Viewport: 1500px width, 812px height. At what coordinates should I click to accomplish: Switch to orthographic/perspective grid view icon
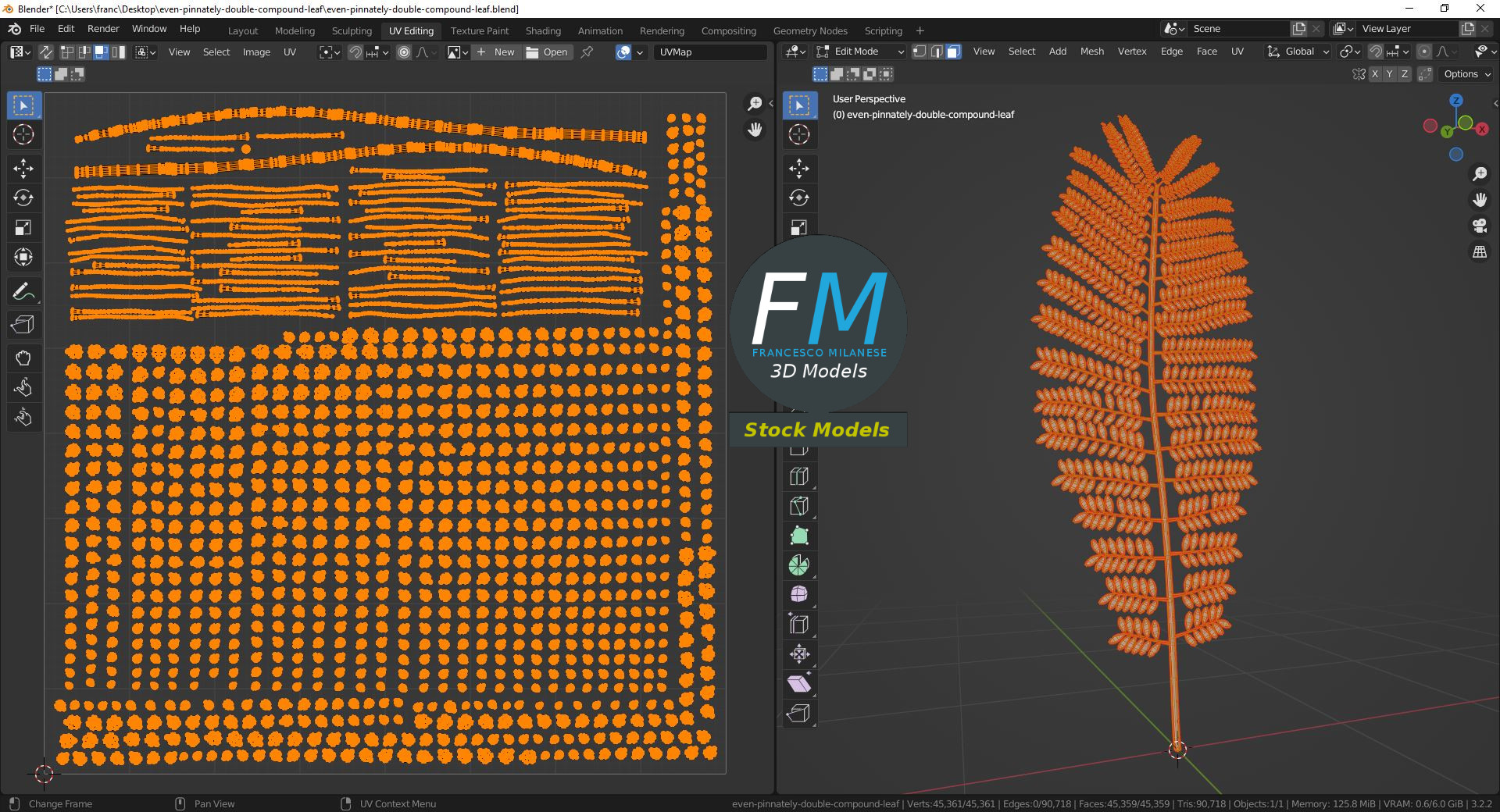click(1480, 251)
